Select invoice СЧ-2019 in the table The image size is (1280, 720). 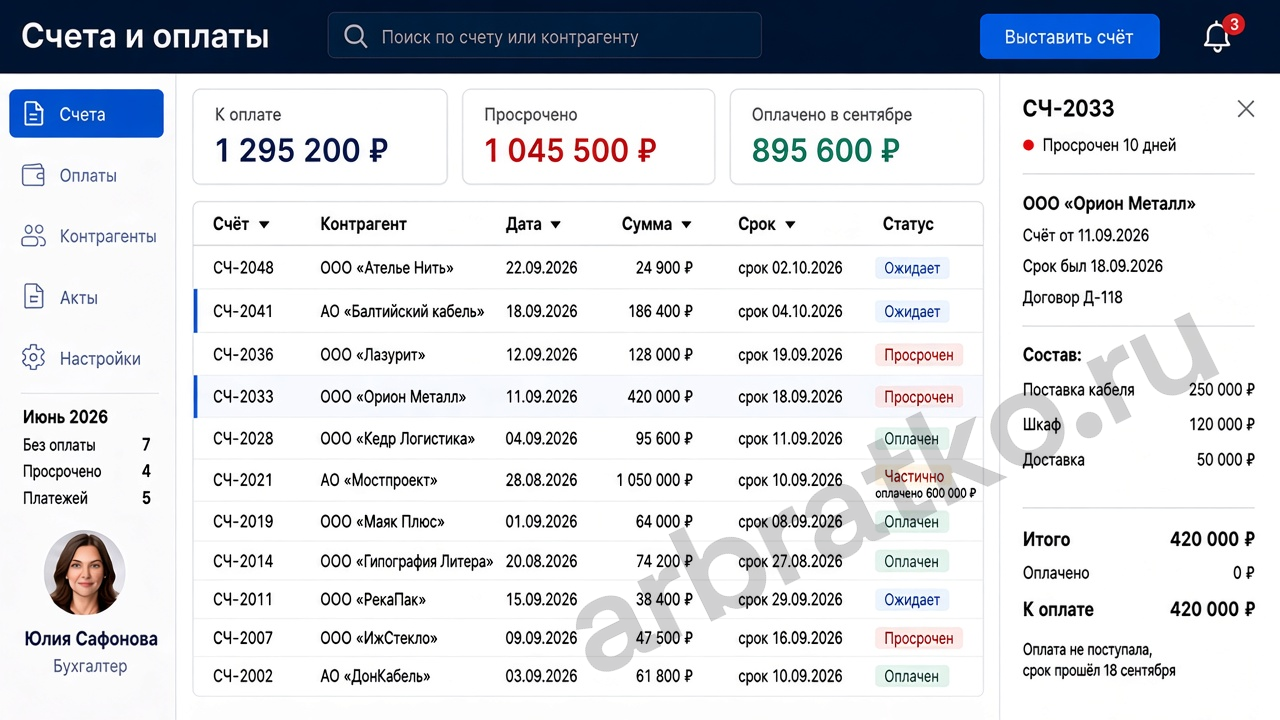click(243, 521)
